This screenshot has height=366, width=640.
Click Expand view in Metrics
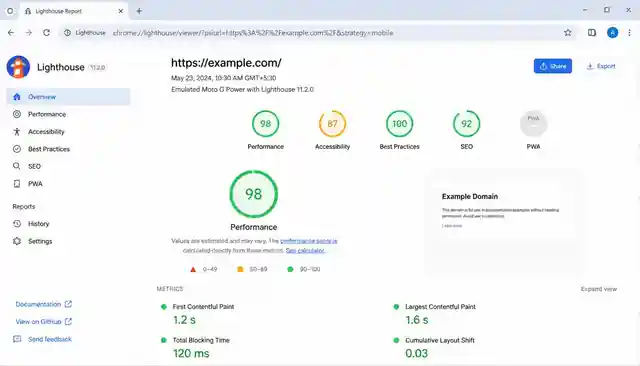pyautogui.click(x=599, y=289)
